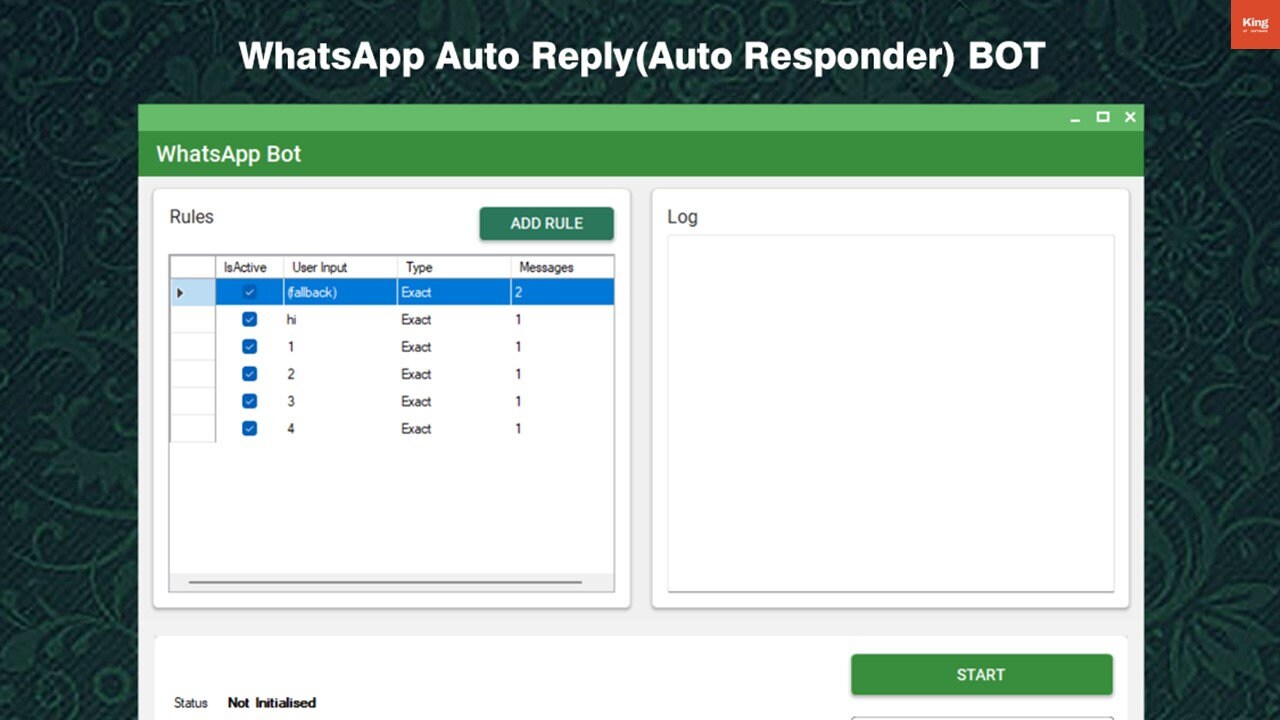1280x720 pixels.
Task: Sort by the User Input column header
Action: (x=340, y=267)
